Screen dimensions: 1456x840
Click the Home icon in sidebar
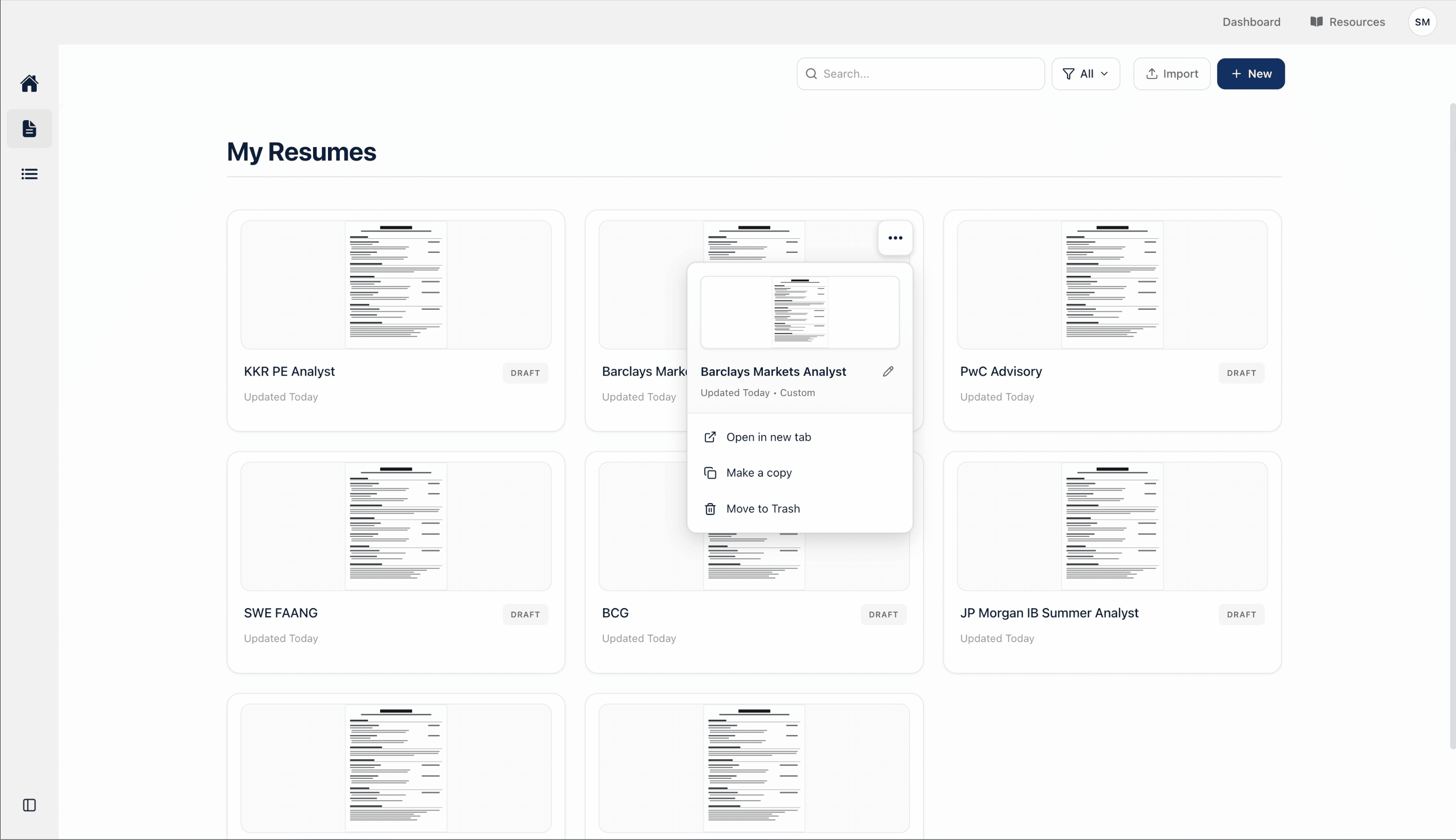point(29,84)
